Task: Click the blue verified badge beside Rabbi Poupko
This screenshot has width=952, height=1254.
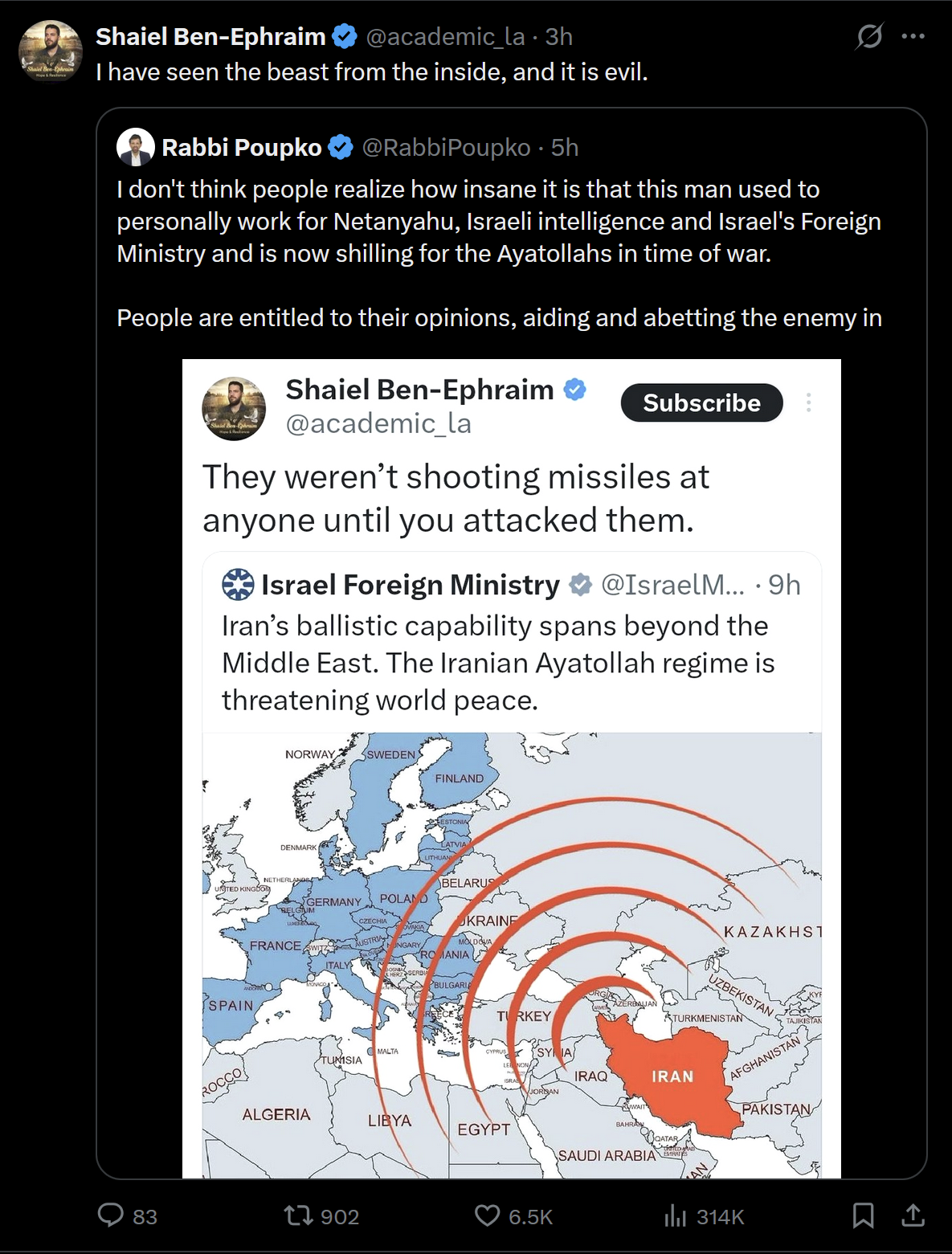Action: point(341,147)
